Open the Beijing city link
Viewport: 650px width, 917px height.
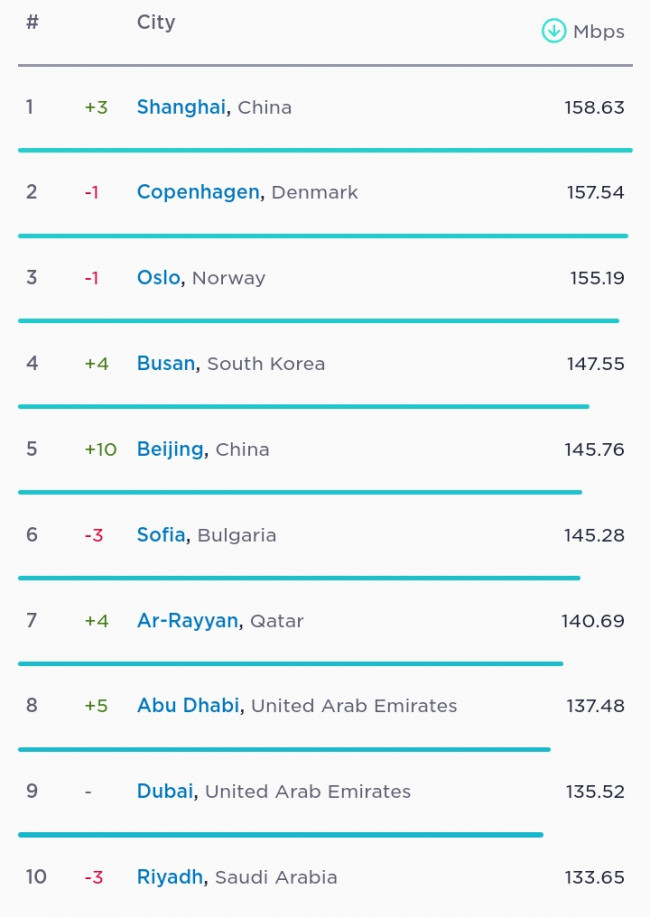pyautogui.click(x=170, y=450)
